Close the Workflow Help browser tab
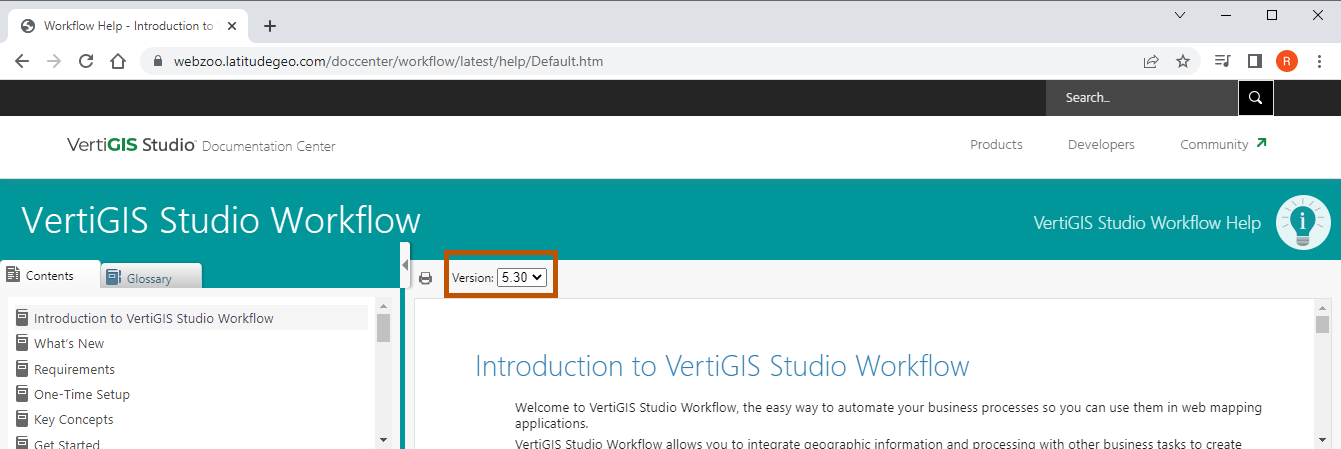The height and width of the screenshot is (449, 1341). click(x=234, y=26)
